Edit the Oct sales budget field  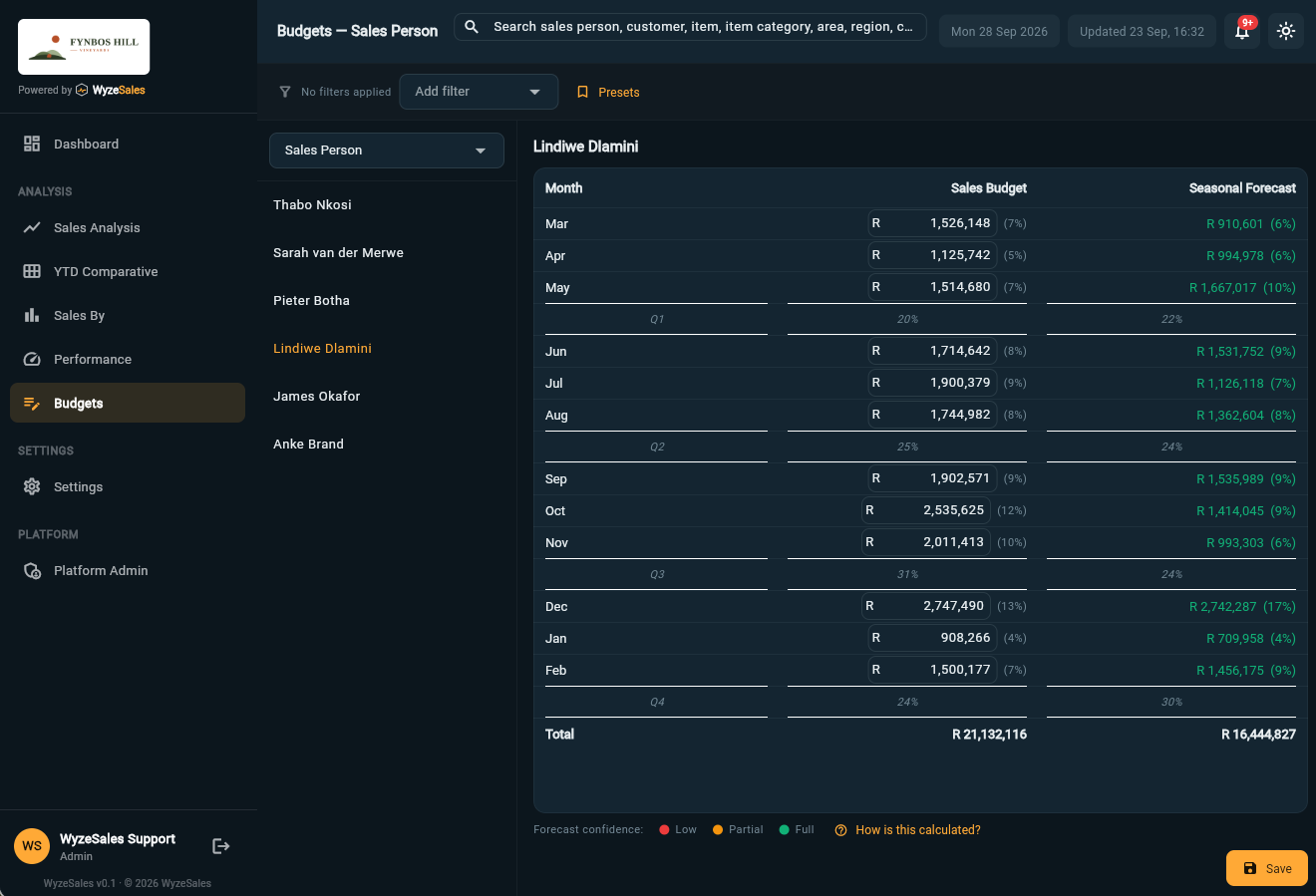pyautogui.click(x=926, y=510)
